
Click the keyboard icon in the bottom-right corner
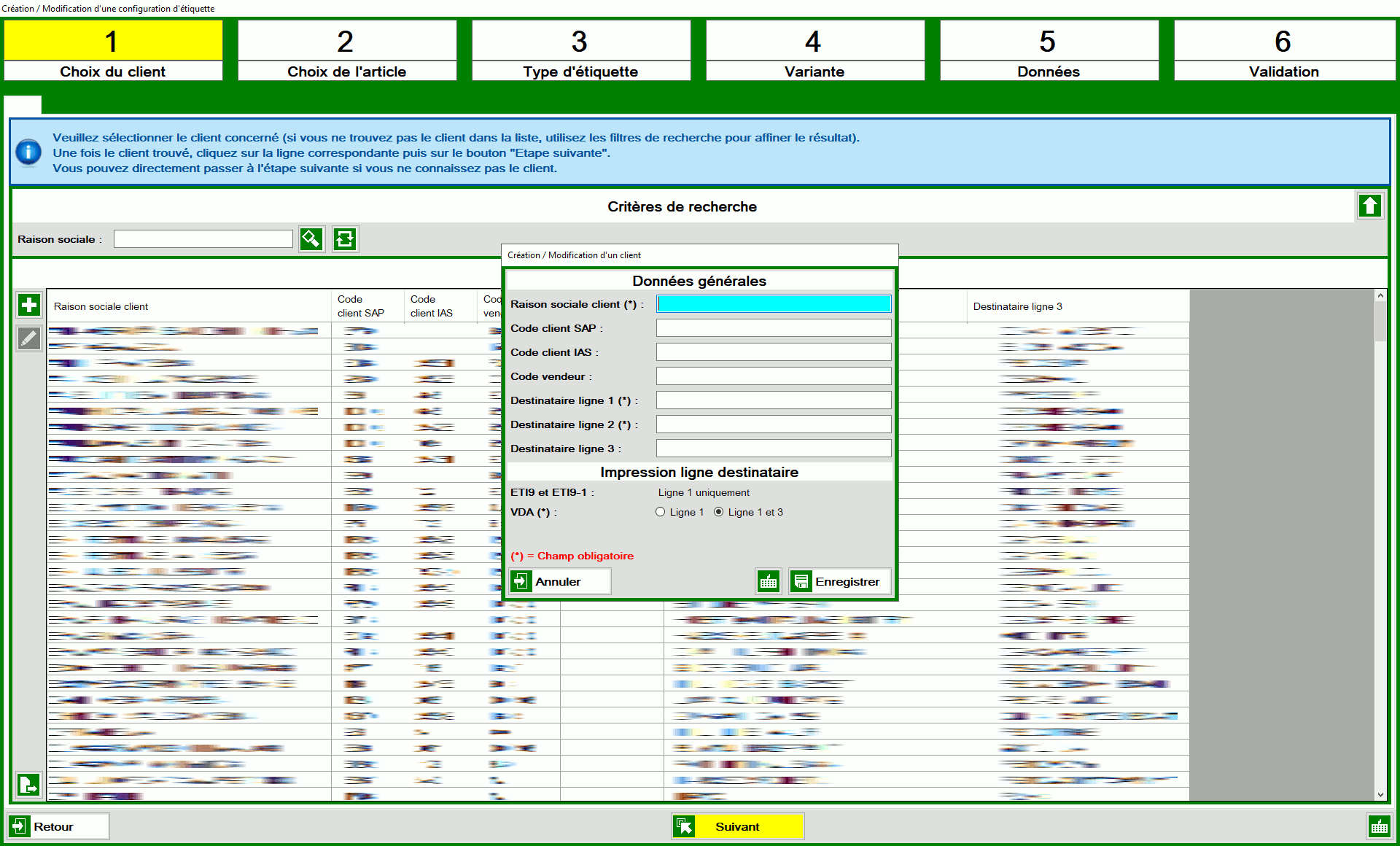click(1379, 826)
